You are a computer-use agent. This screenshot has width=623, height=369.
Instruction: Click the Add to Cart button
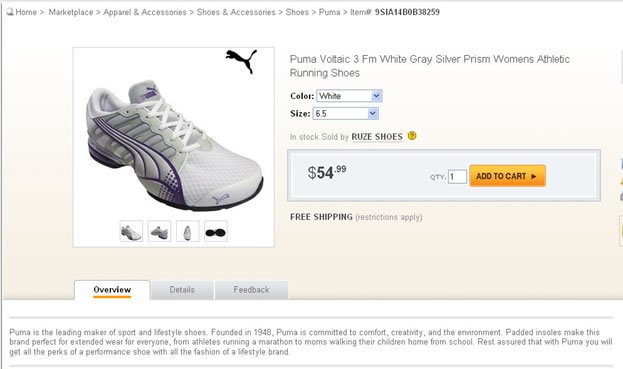(x=507, y=176)
